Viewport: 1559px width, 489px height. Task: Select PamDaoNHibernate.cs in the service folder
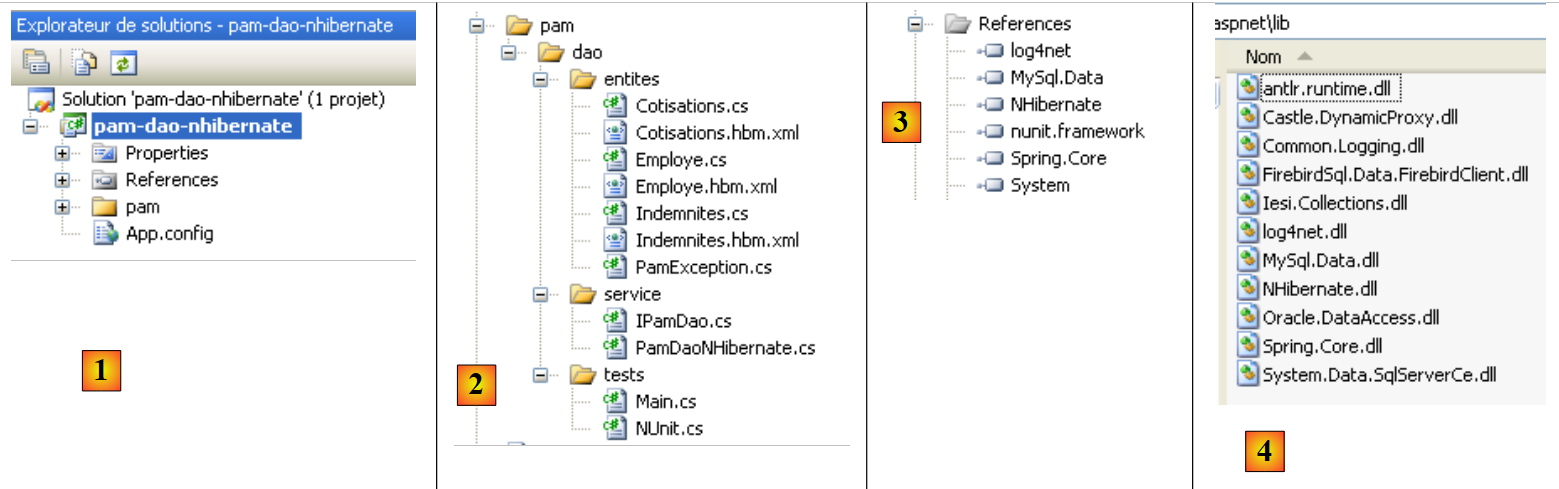[724, 348]
